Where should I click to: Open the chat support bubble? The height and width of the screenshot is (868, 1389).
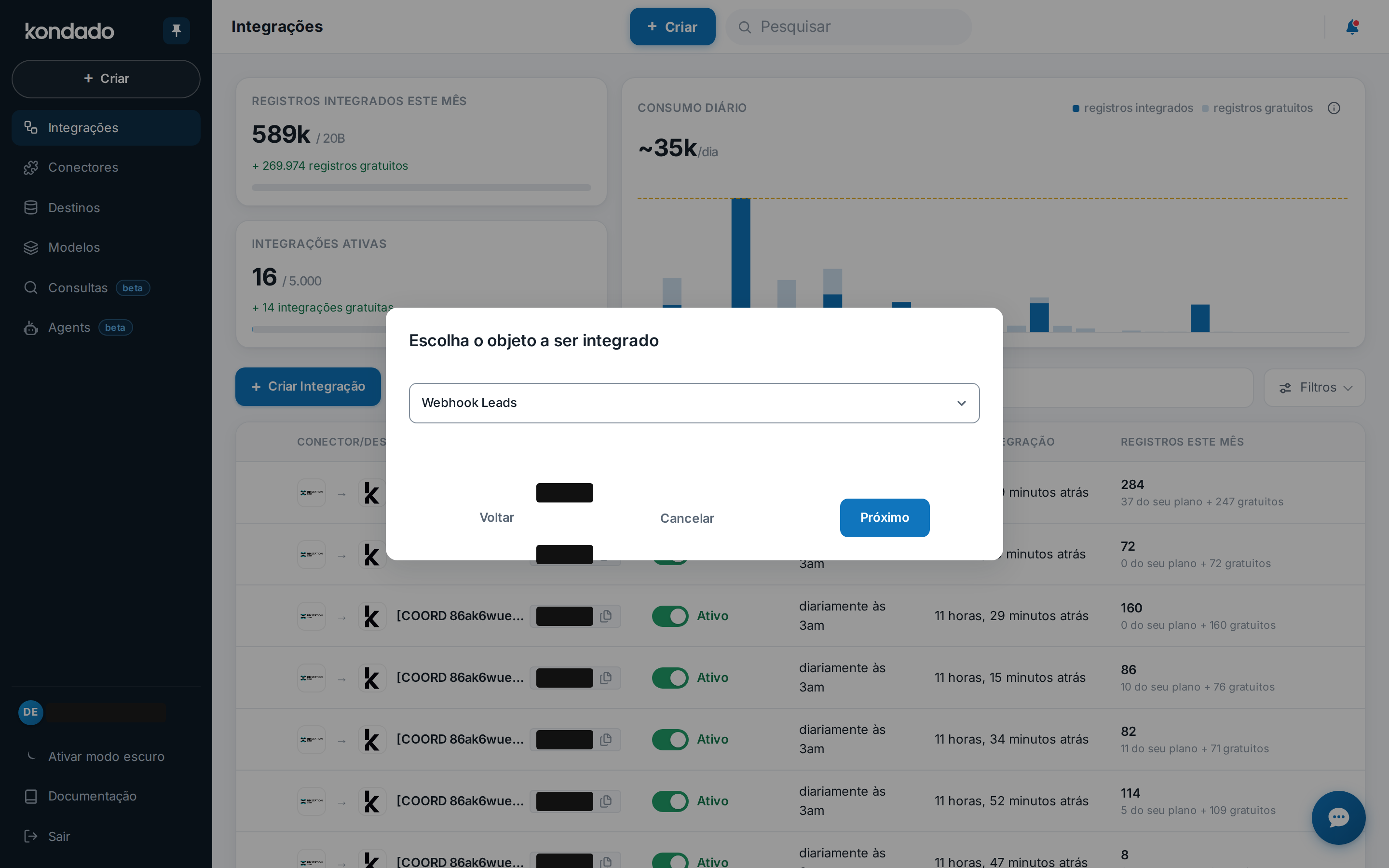pos(1338,817)
